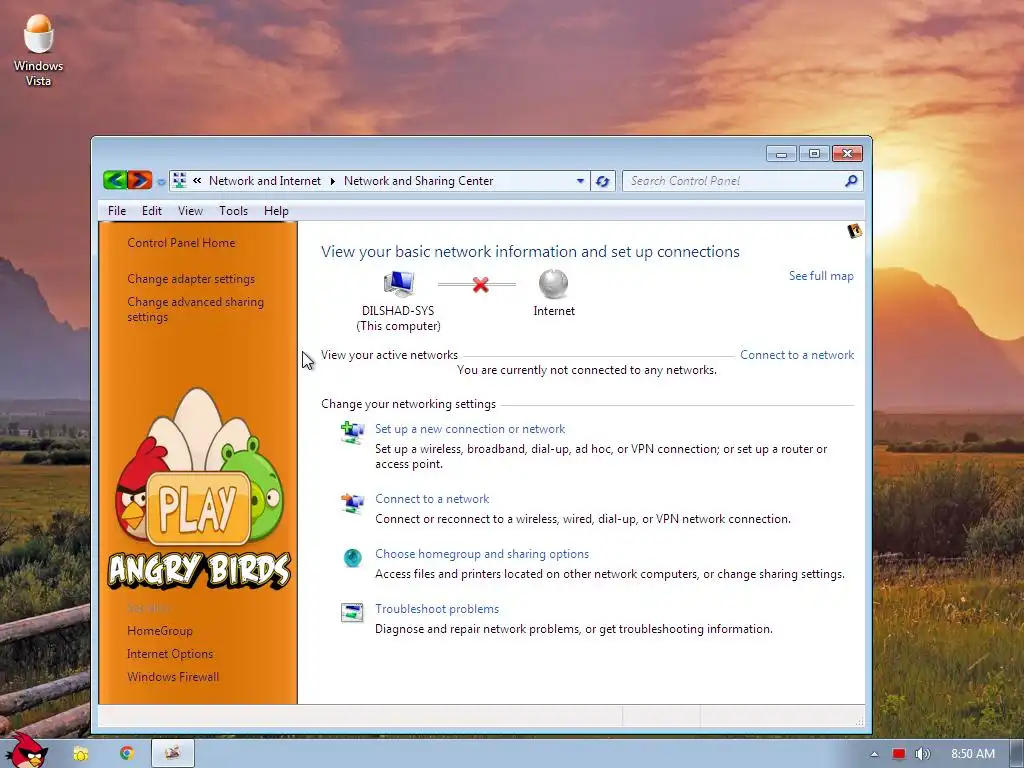Open Set up a new connection or network
The image size is (1024, 768).
click(470, 429)
